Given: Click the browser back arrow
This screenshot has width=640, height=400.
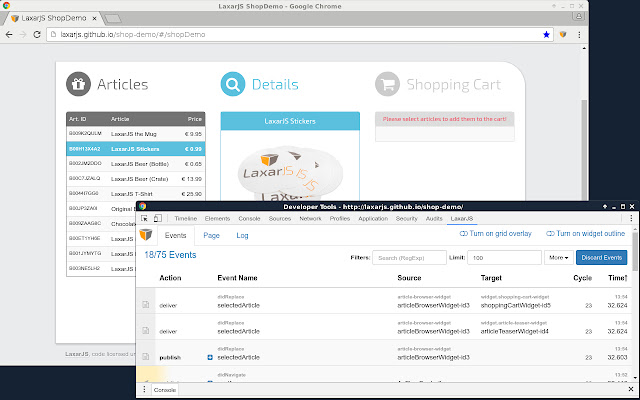Looking at the screenshot, I should tap(9, 35).
